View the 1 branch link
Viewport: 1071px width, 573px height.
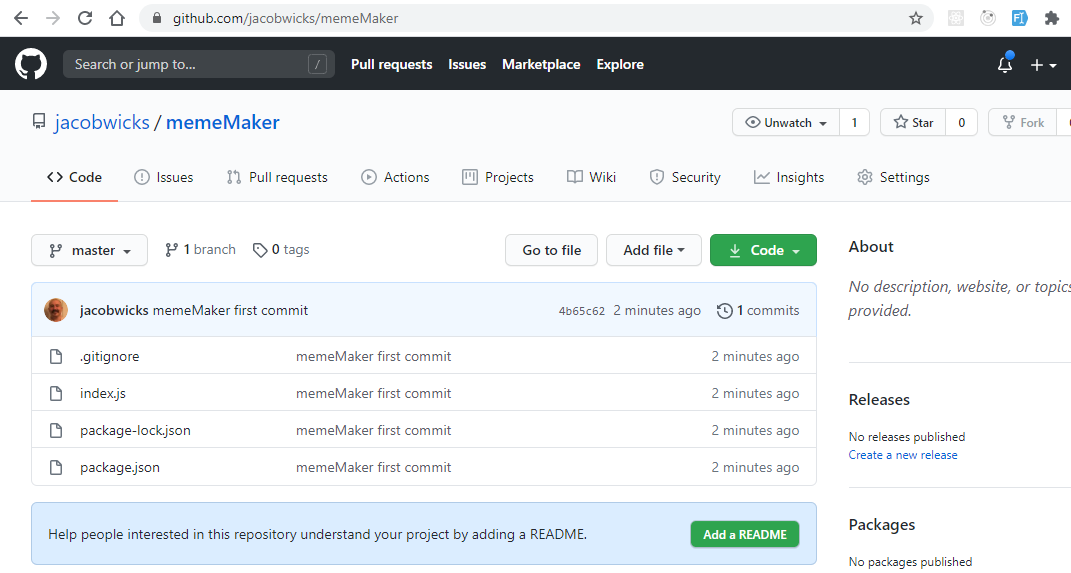(x=200, y=249)
